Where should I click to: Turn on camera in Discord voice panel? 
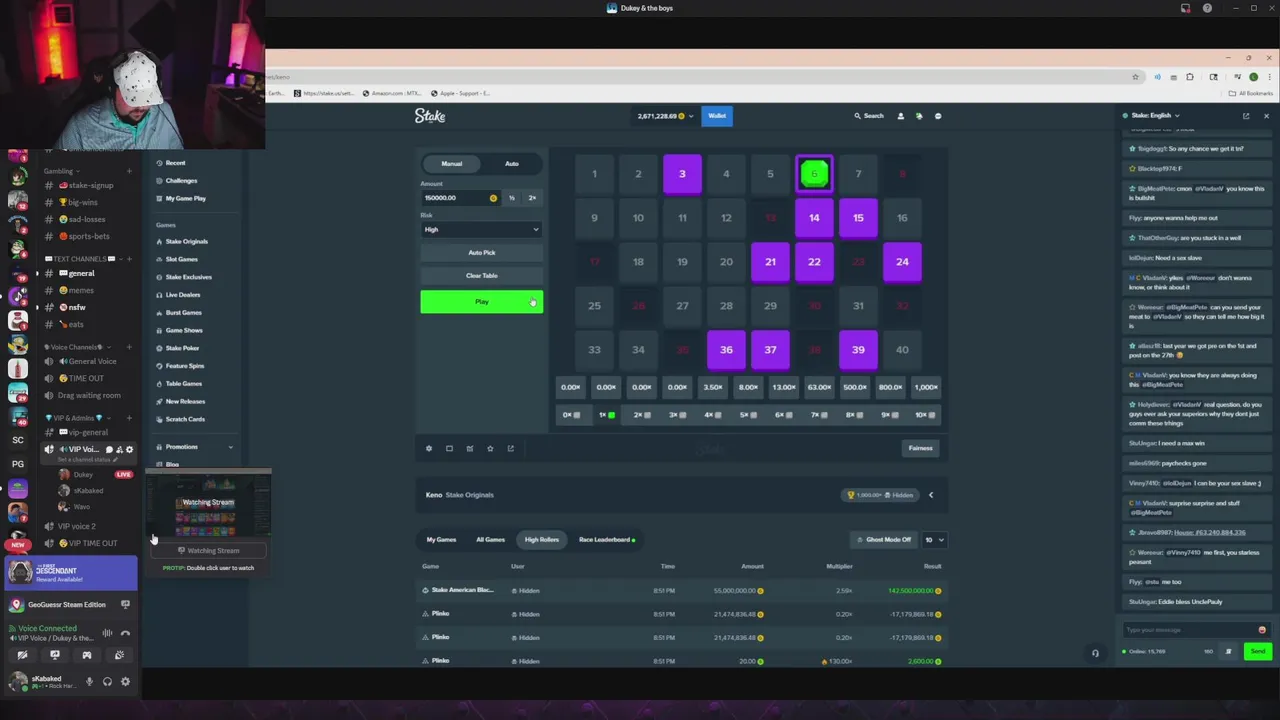coord(22,655)
